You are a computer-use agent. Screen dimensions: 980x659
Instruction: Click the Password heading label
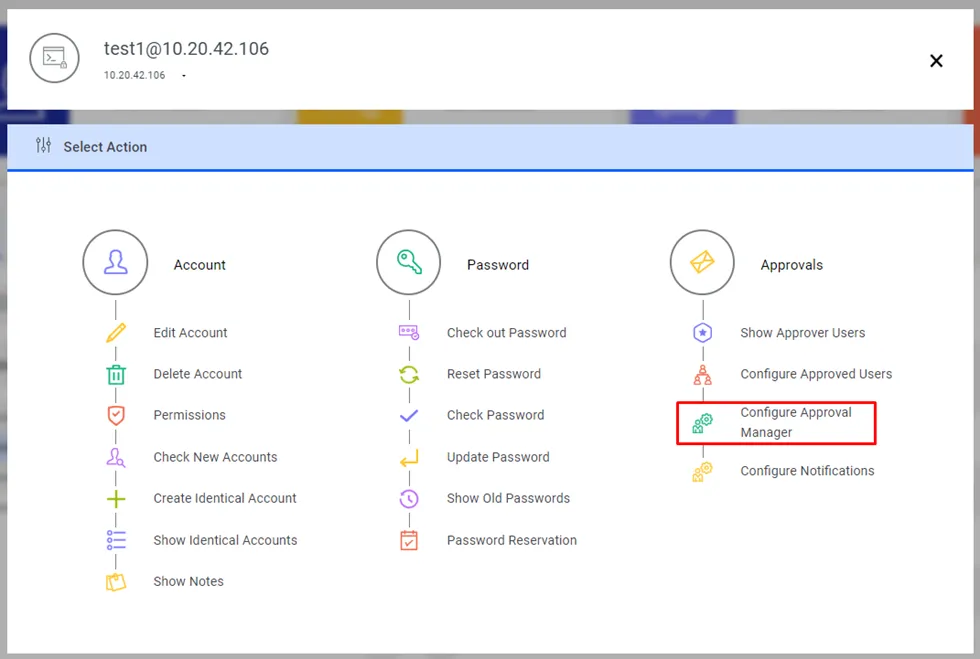(498, 265)
